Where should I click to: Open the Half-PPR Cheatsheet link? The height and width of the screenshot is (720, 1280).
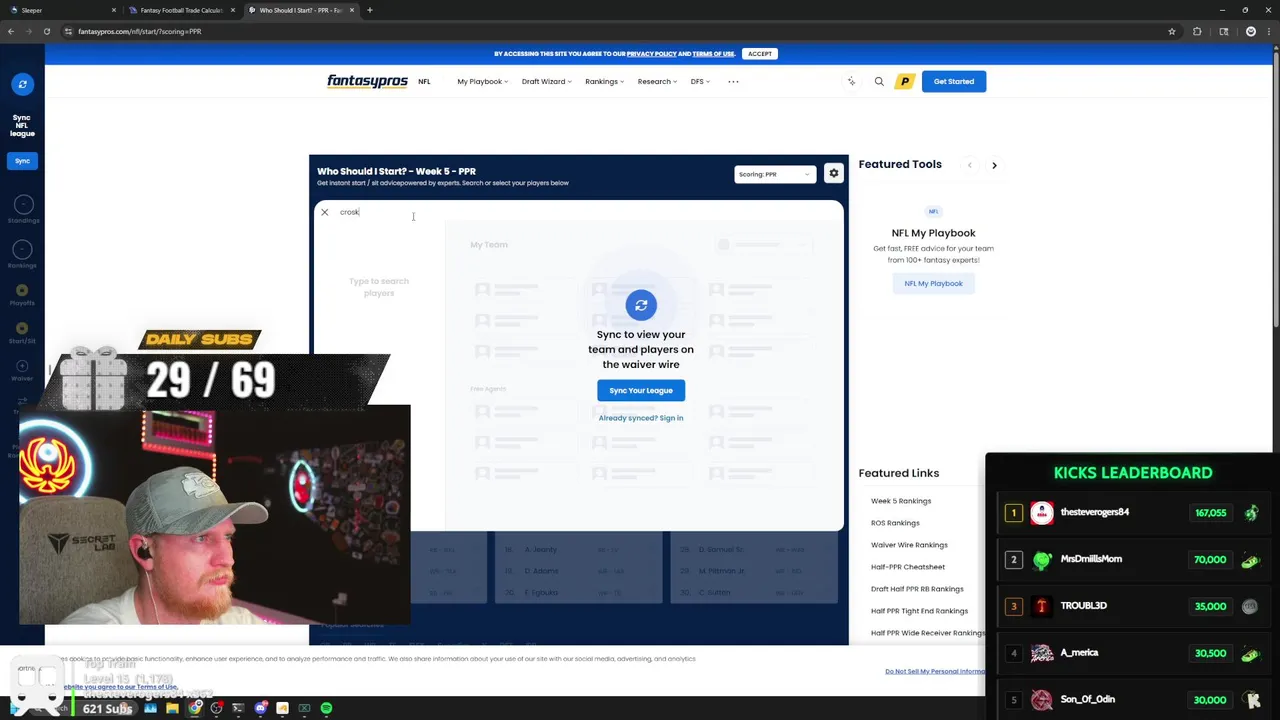908,567
